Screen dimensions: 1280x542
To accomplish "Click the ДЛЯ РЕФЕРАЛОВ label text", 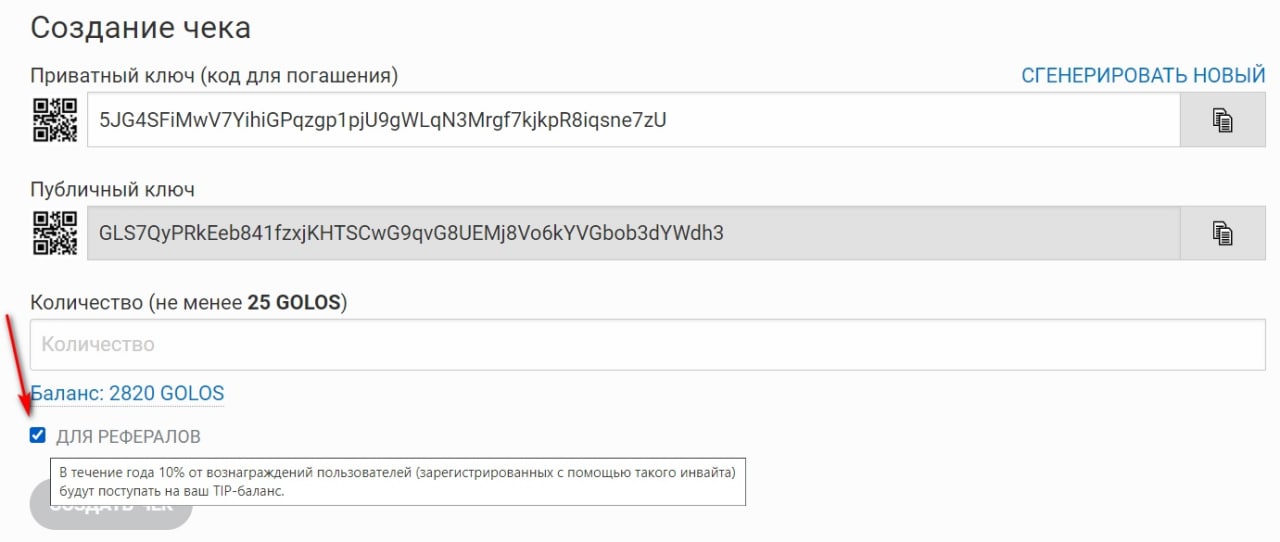I will click(x=128, y=437).
